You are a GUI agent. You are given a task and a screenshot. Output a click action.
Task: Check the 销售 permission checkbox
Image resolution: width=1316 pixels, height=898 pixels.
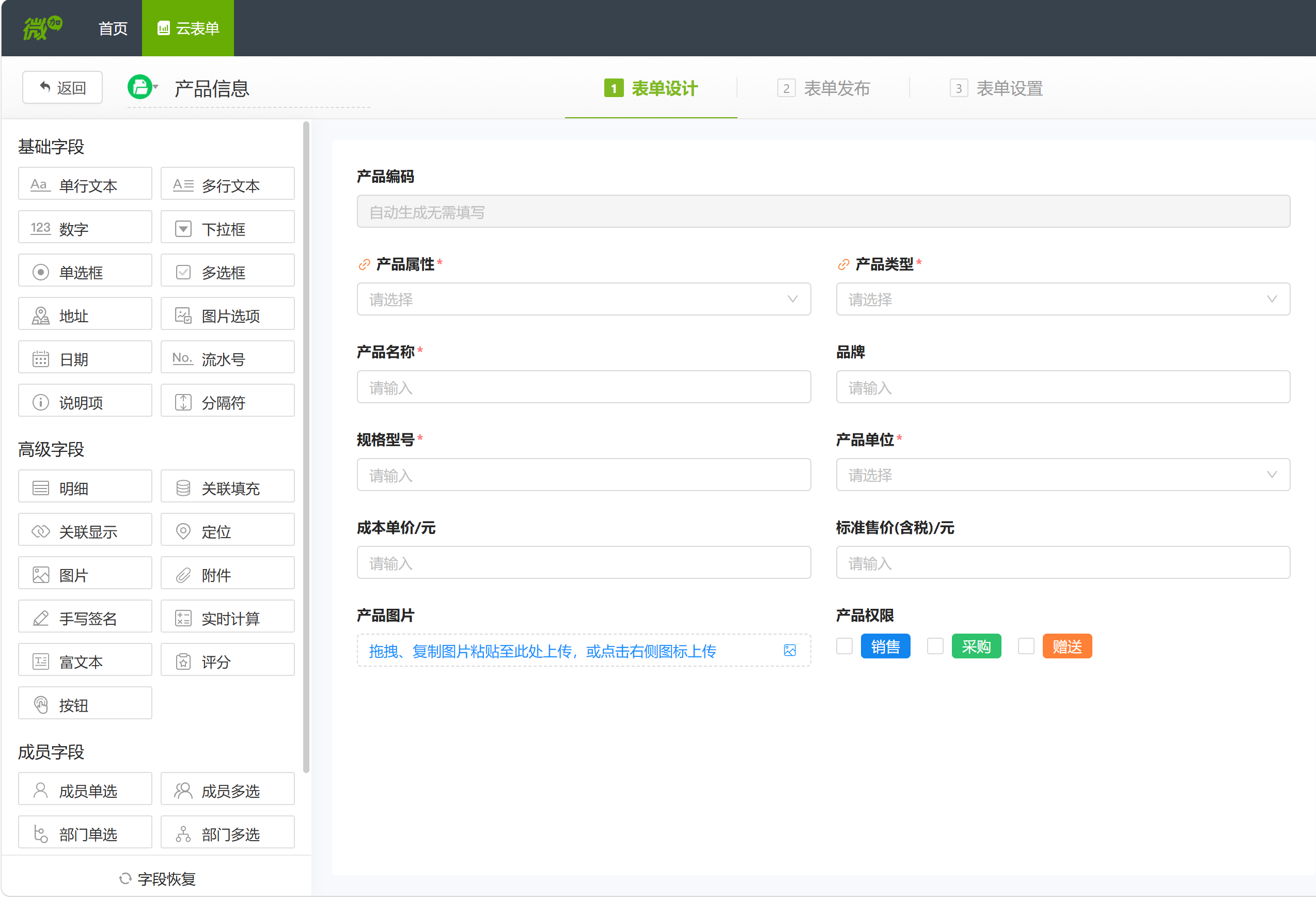[x=844, y=646]
